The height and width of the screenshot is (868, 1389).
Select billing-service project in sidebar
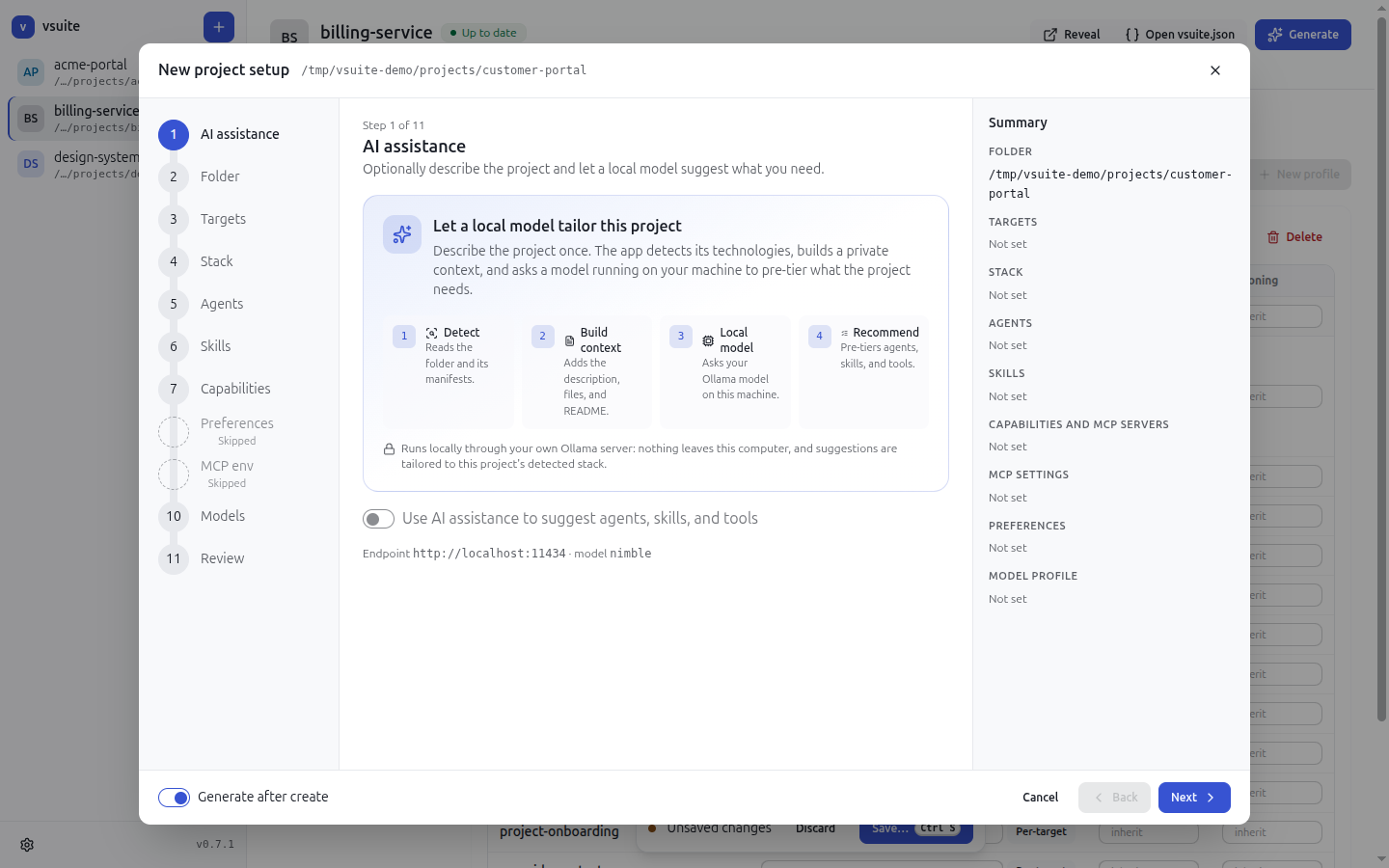pos(73,119)
